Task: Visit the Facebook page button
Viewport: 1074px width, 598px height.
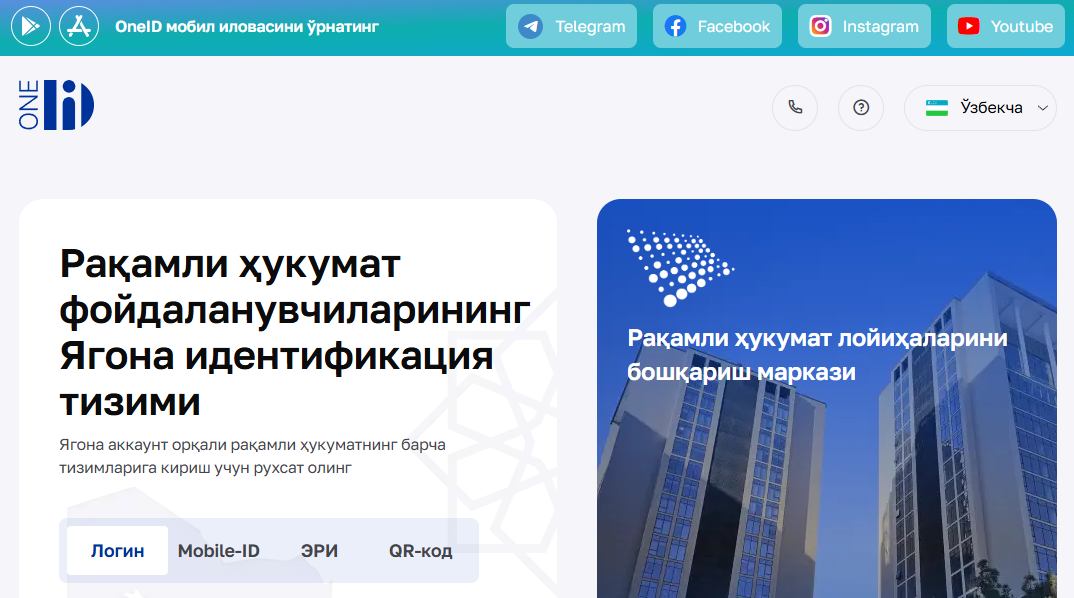Action: point(717,26)
